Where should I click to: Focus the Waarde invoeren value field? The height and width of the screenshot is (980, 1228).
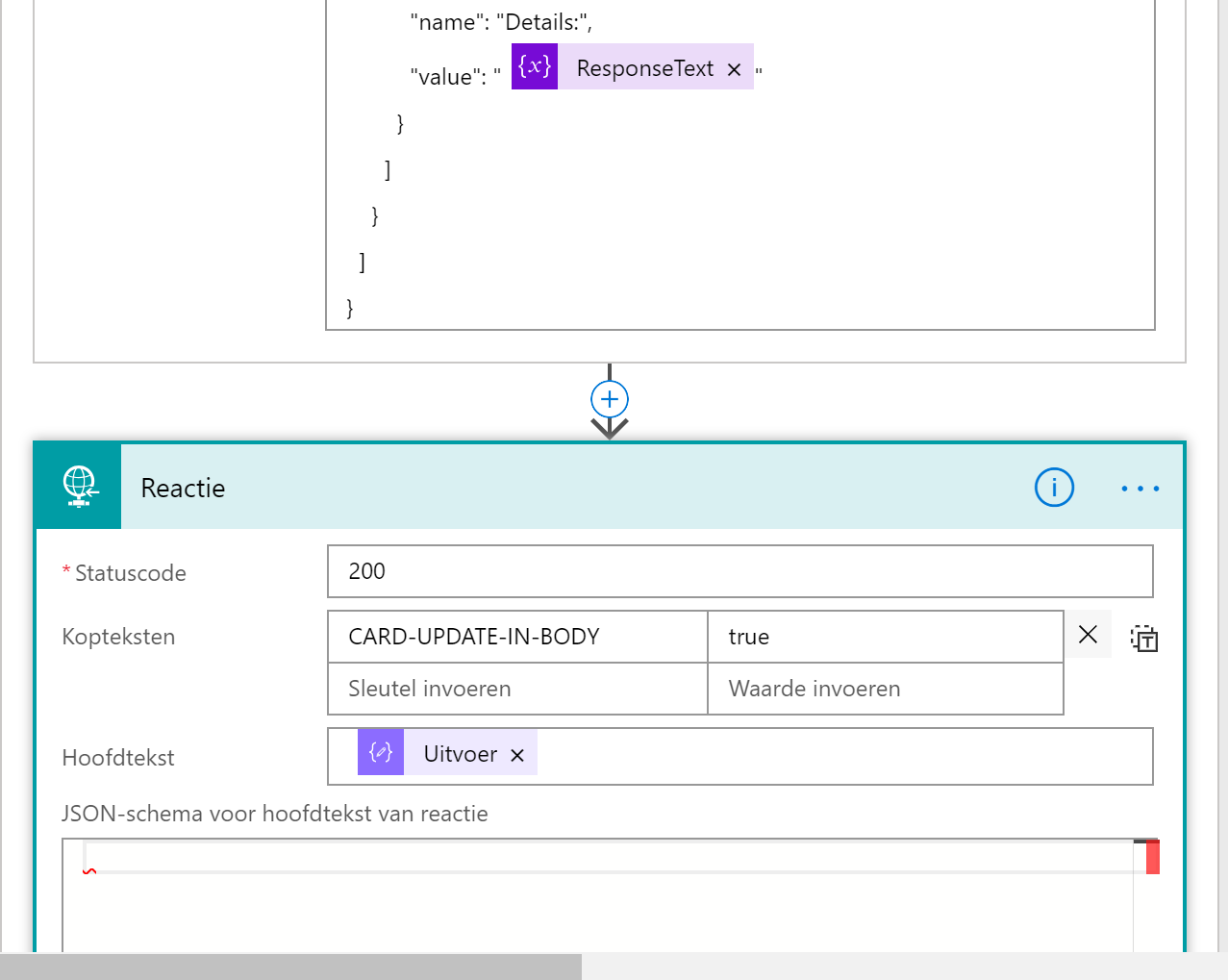886,689
